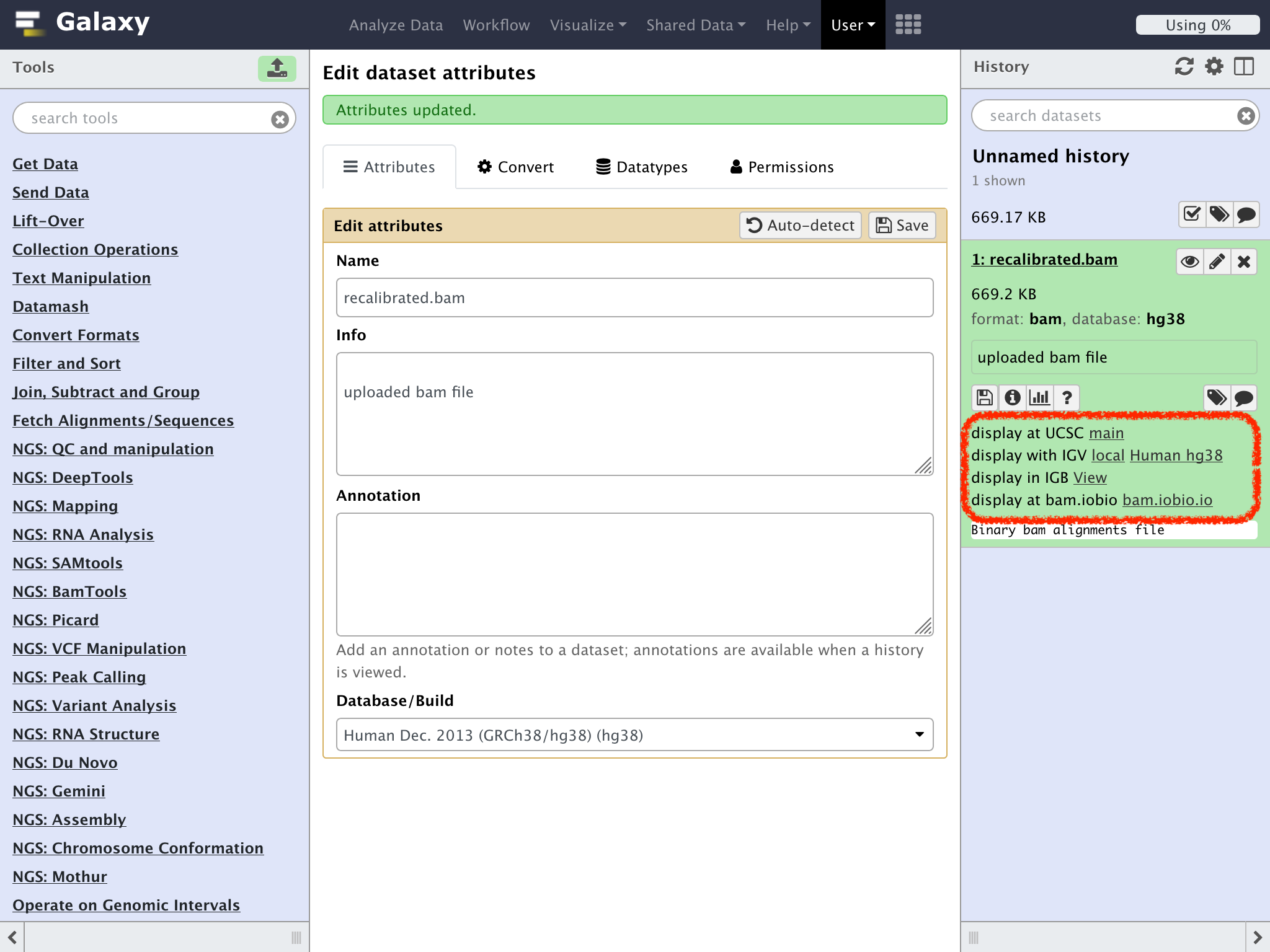View dataset details using the info icon
1270x952 pixels.
click(x=1012, y=397)
